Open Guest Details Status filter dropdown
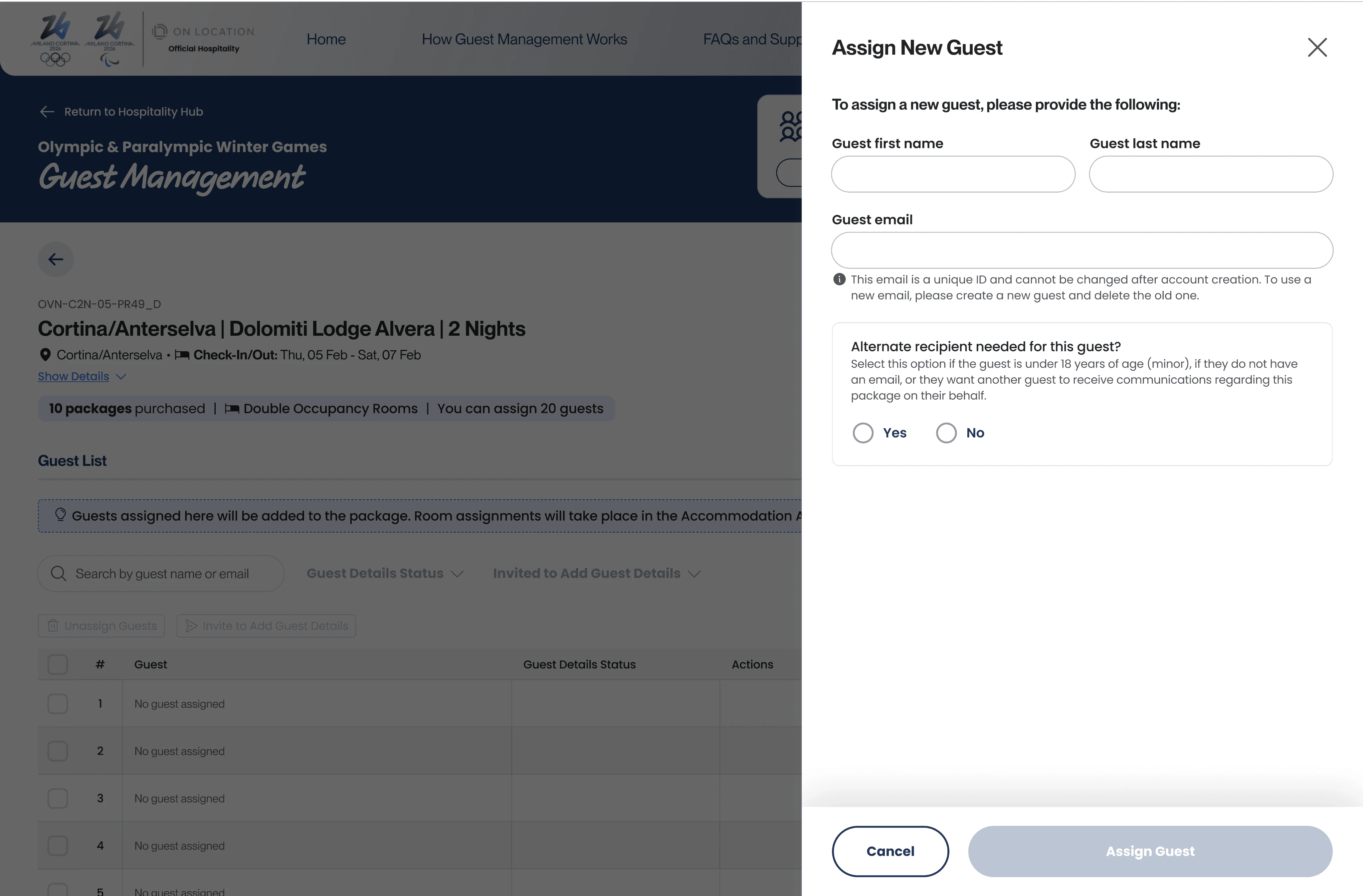Image resolution: width=1363 pixels, height=896 pixels. [x=385, y=573]
